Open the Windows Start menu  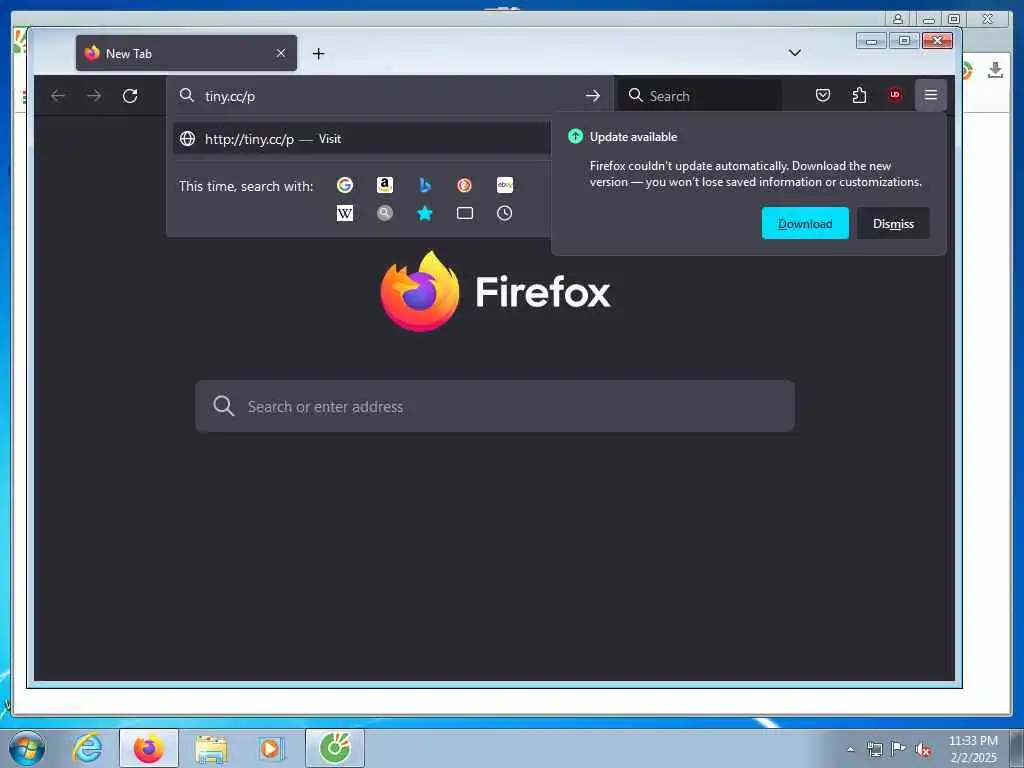tap(27, 748)
